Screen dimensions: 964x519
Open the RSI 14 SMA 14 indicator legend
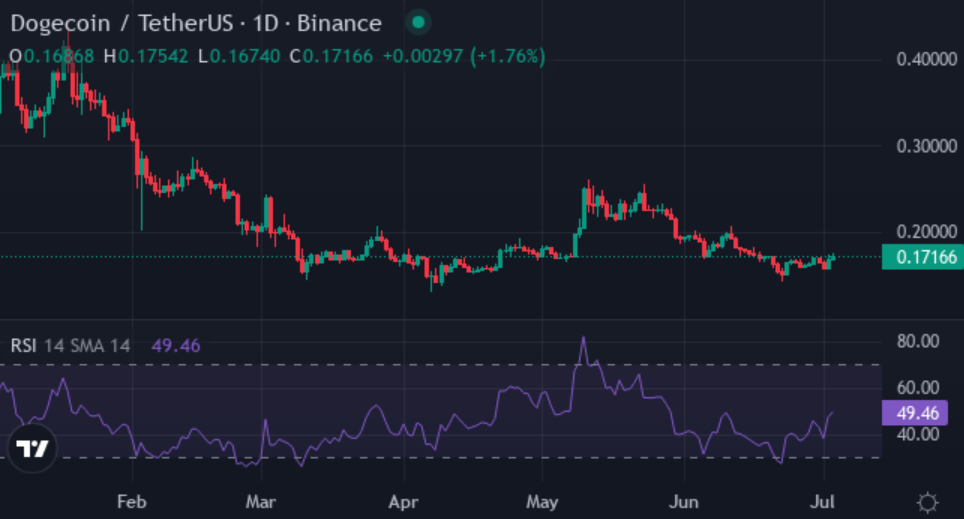[x=70, y=346]
